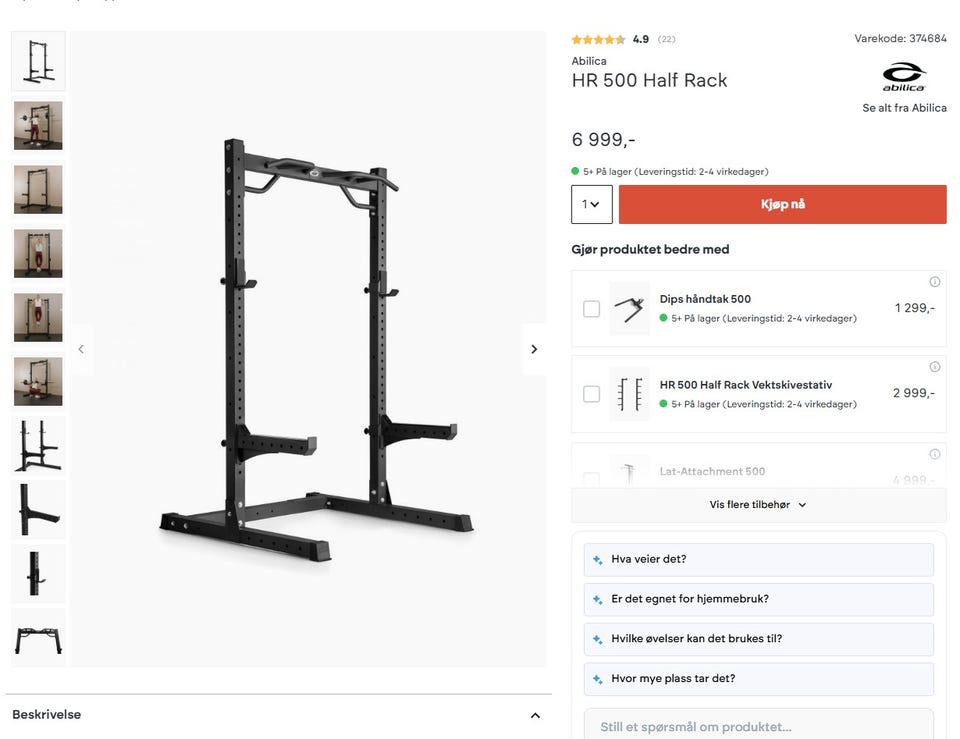Image resolution: width=960 pixels, height=739 pixels.
Task: Check the HR 500 Half Rack Vektskivestativ checkbox
Action: coord(591,394)
